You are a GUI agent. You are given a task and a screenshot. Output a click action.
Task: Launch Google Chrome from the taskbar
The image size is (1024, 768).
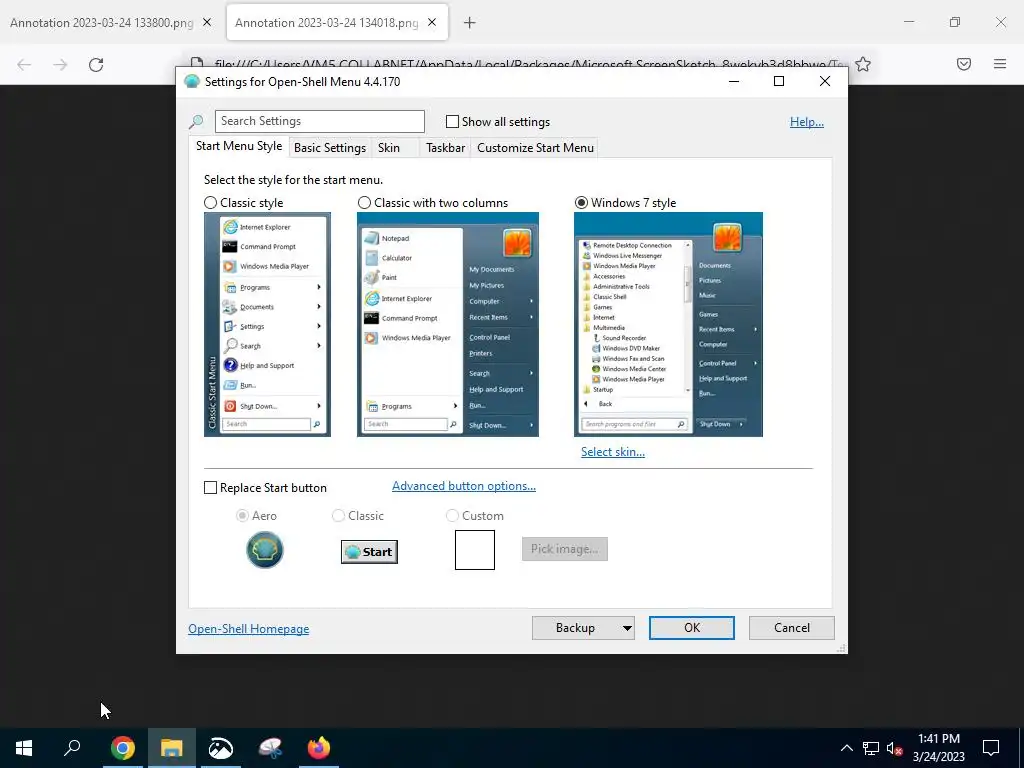(x=123, y=748)
